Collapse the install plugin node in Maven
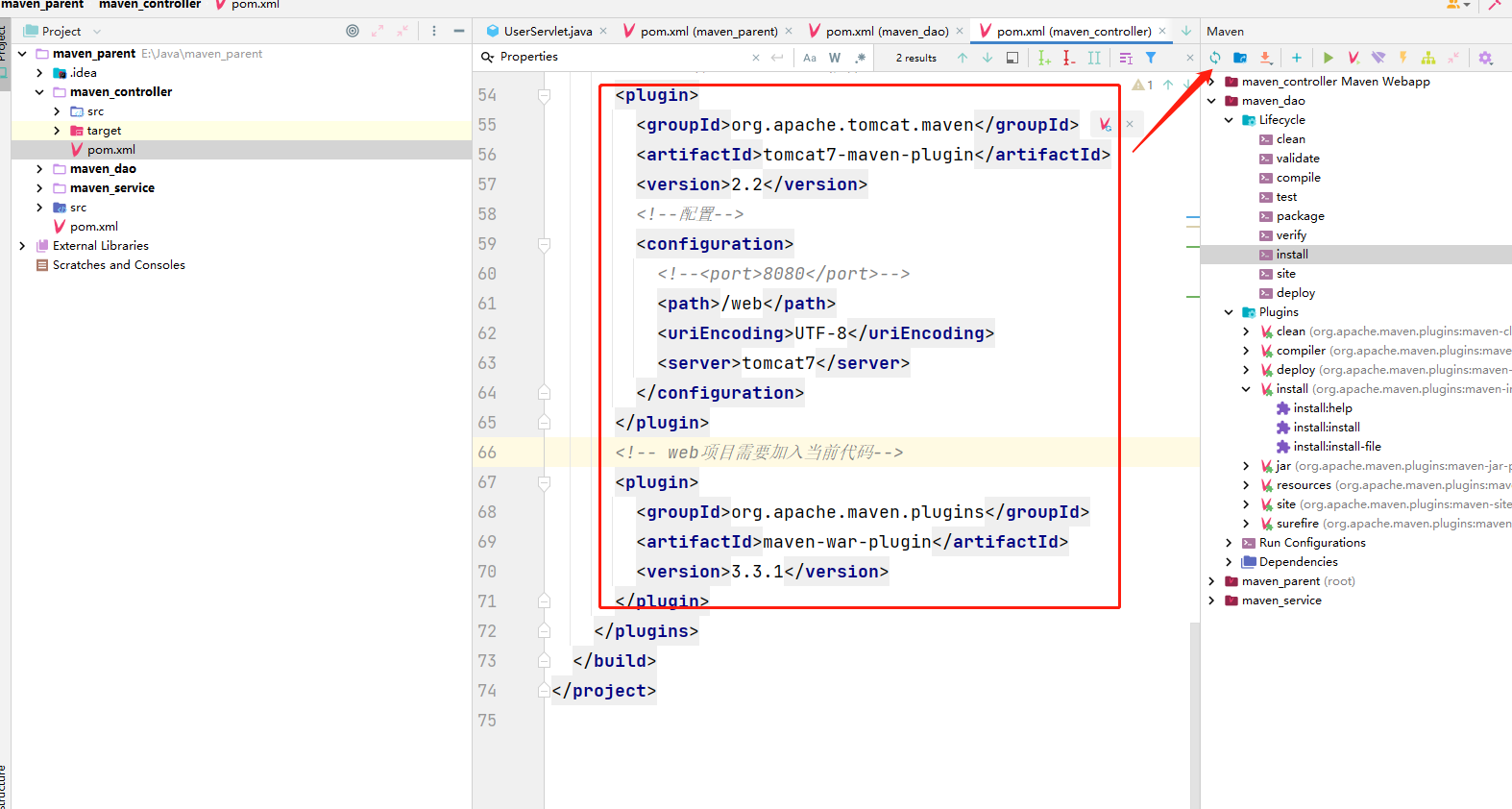Image resolution: width=1512 pixels, height=809 pixels. pyautogui.click(x=1246, y=389)
